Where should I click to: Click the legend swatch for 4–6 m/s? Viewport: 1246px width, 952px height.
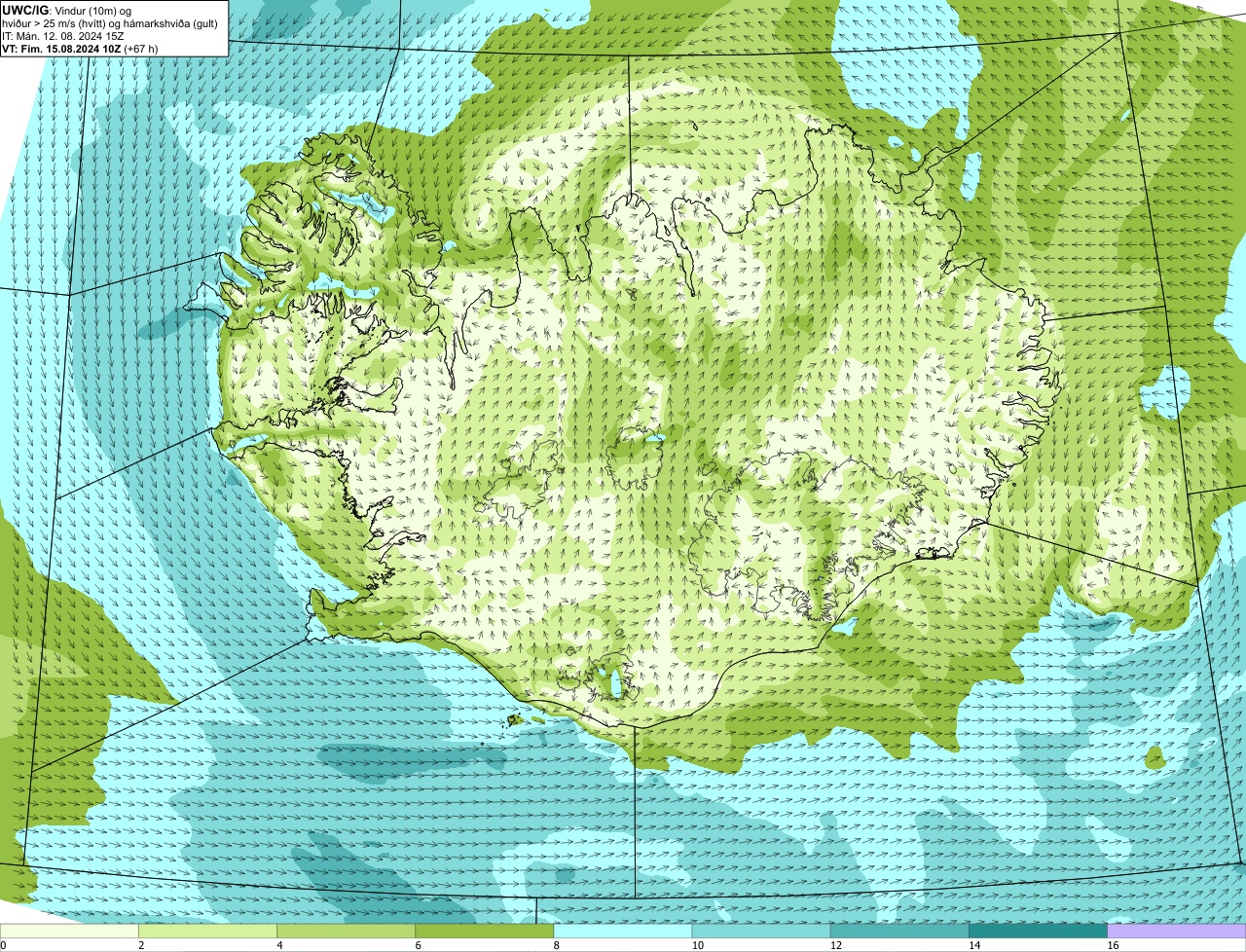point(348,932)
